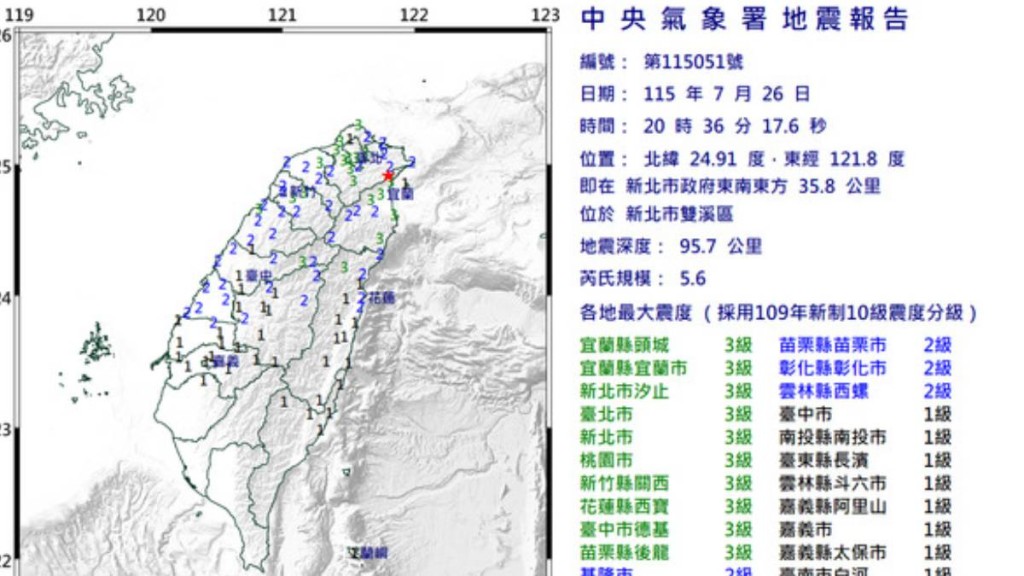1024x576 pixels.
Task: Click the 臺中市 1級 entry
Action: [865, 414]
